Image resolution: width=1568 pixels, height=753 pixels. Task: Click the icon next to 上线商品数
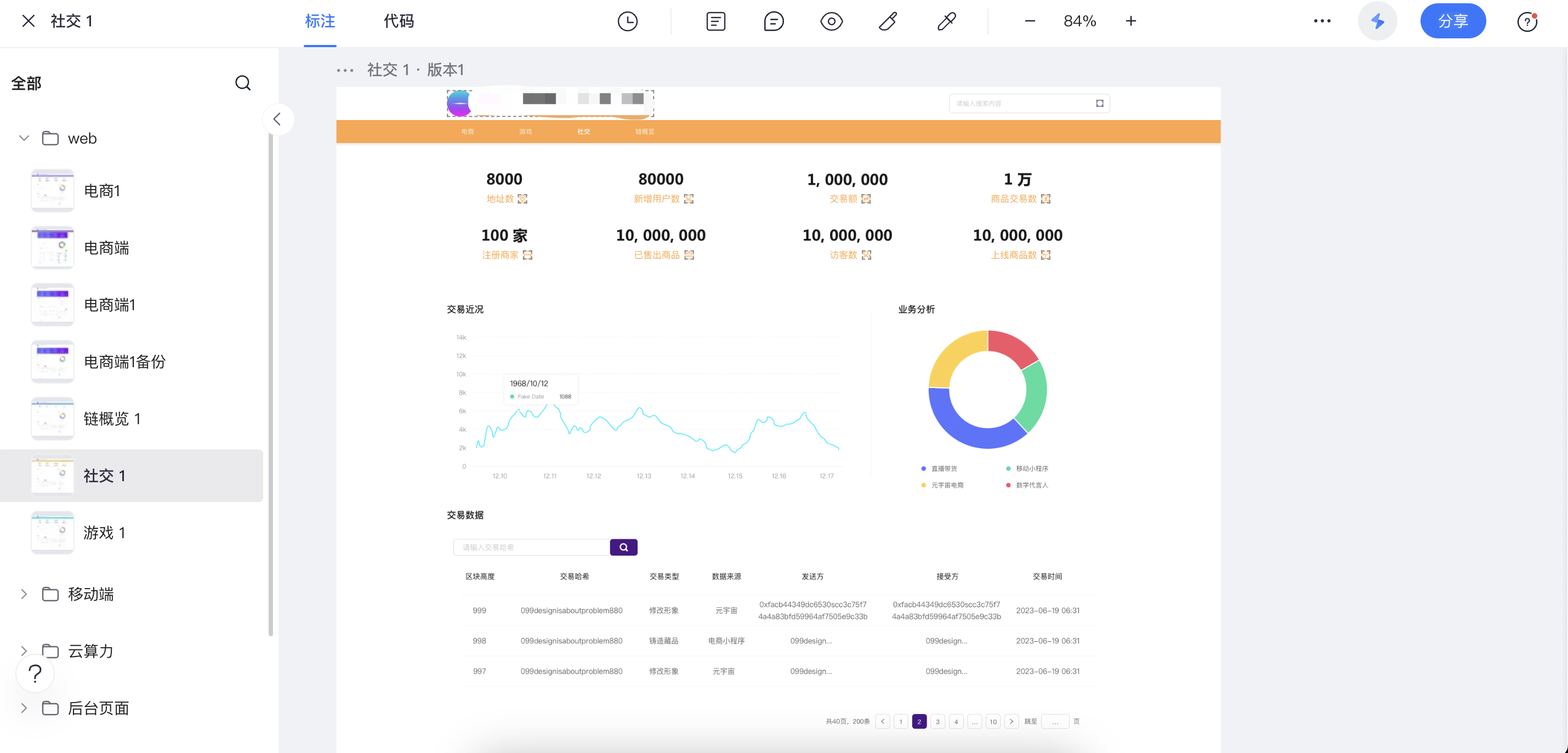(x=1045, y=255)
